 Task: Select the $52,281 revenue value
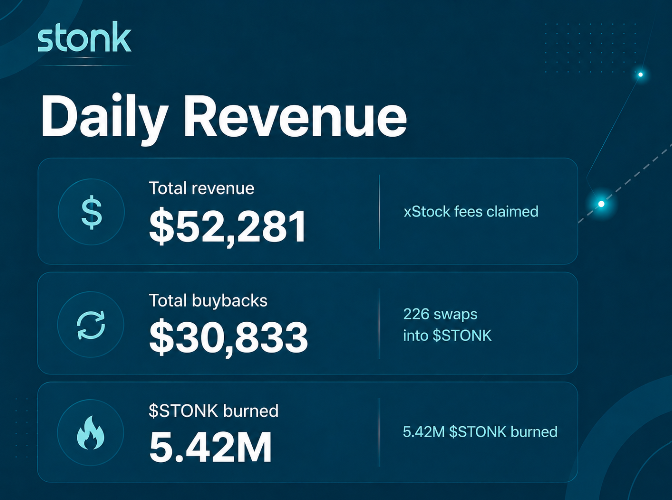[x=228, y=227]
